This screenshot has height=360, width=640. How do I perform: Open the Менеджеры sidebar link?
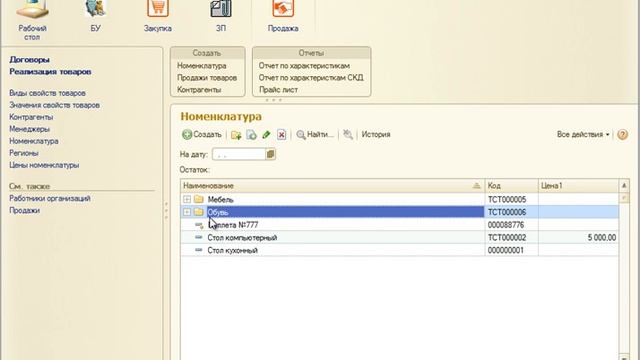[x=29, y=129]
